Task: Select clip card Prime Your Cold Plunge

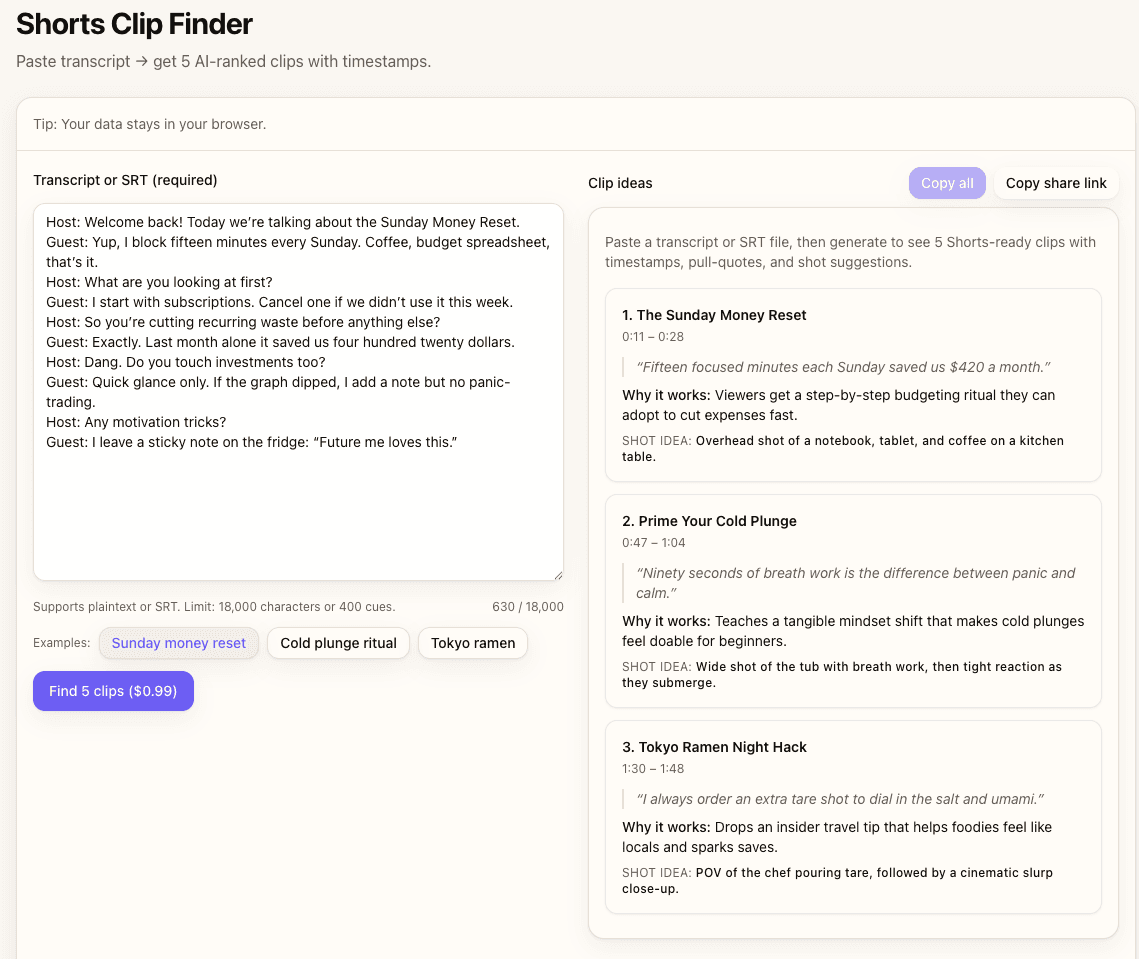Action: pos(853,600)
